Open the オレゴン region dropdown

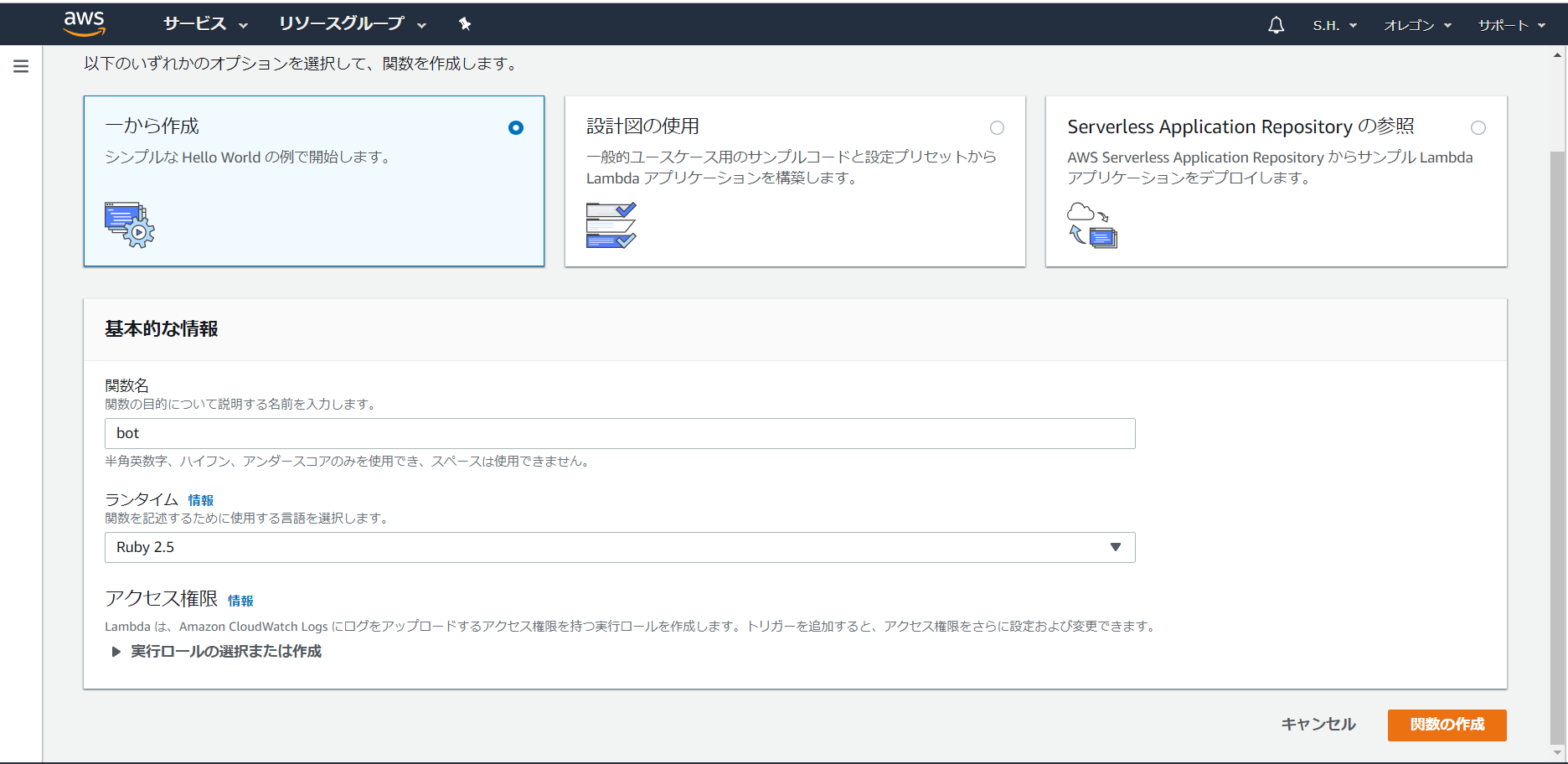1417,25
